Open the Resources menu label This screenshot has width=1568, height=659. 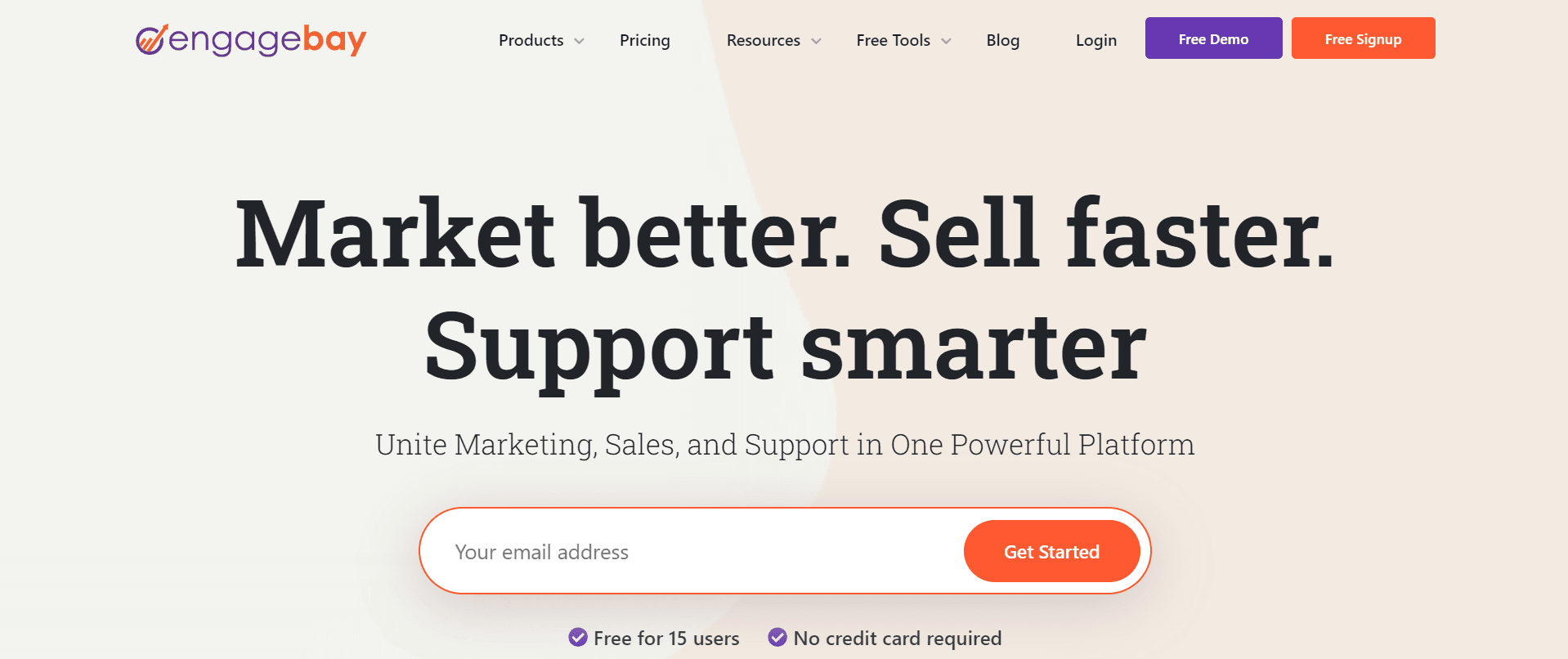click(x=763, y=40)
